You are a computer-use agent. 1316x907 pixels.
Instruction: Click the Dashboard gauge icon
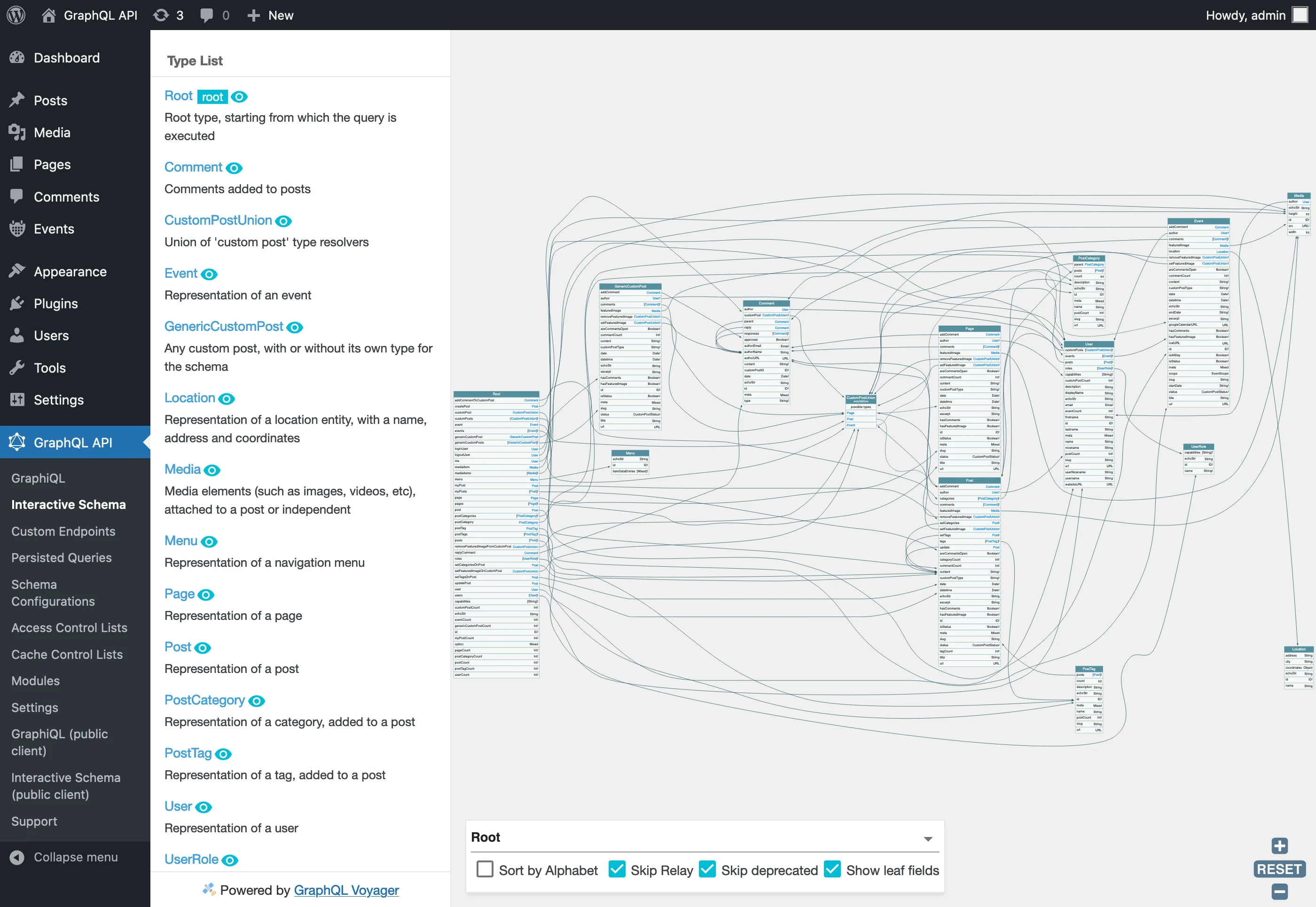[x=17, y=57]
